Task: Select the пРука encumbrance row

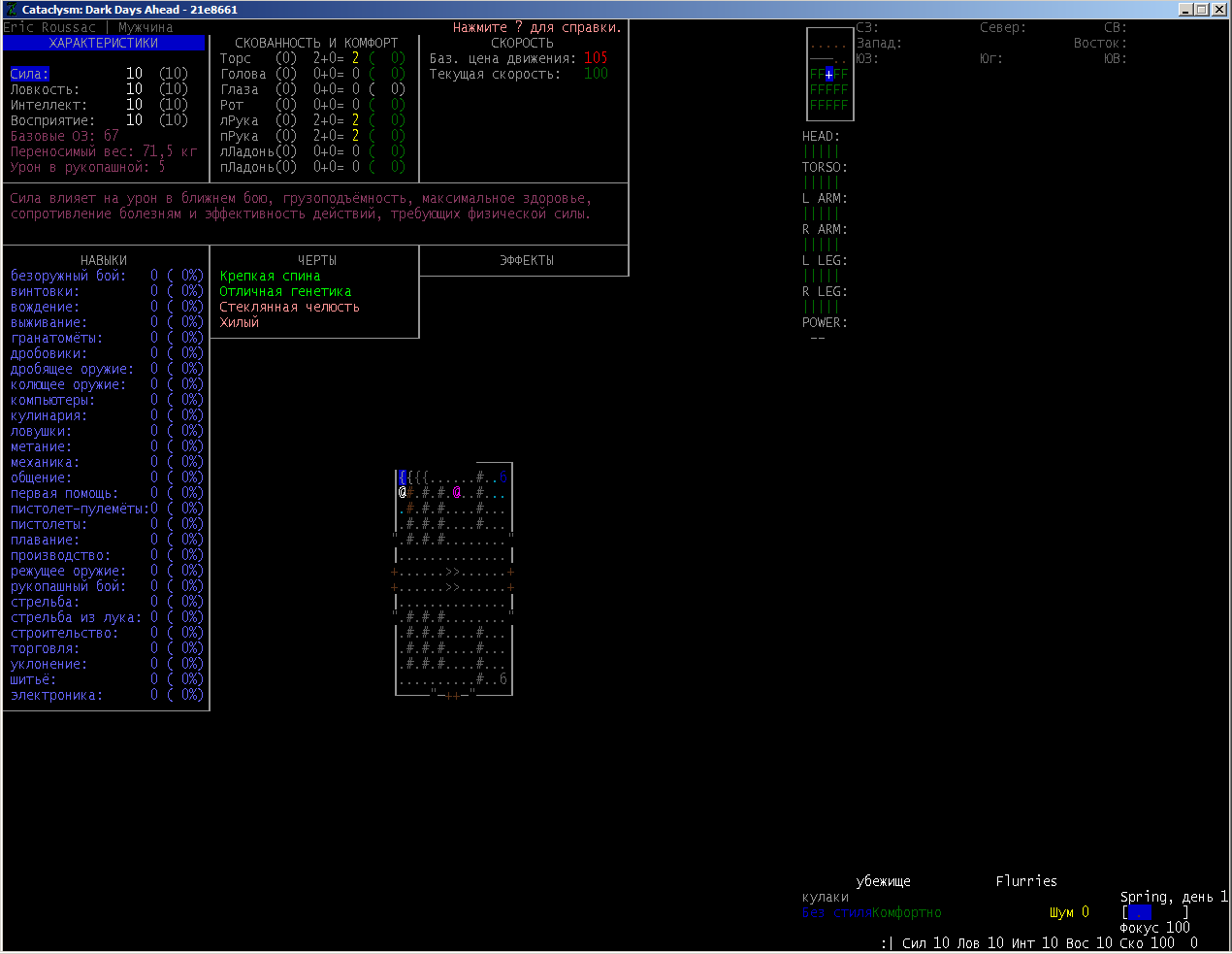Action: [x=312, y=136]
